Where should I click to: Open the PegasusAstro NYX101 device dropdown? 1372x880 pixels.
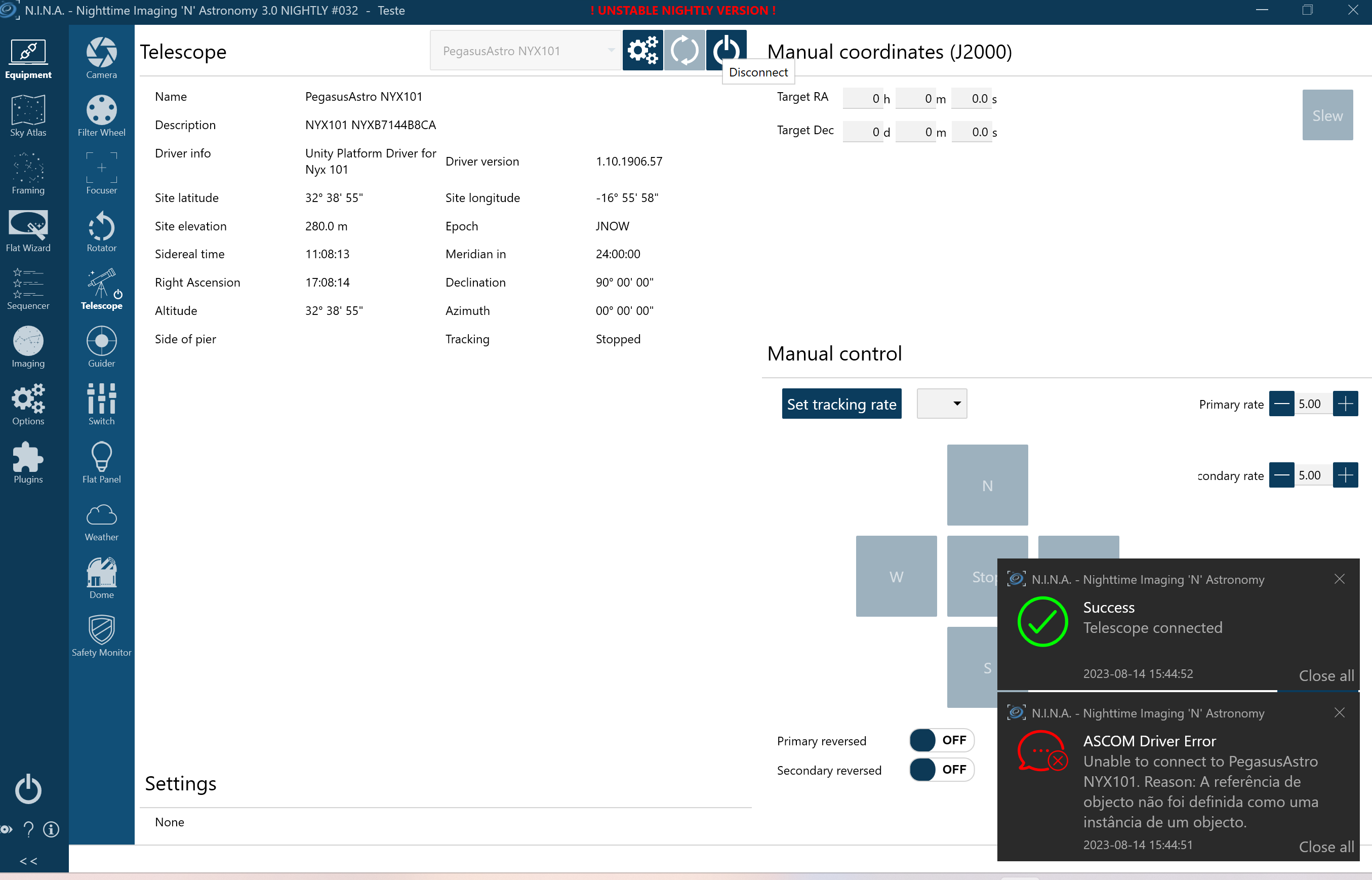click(526, 51)
